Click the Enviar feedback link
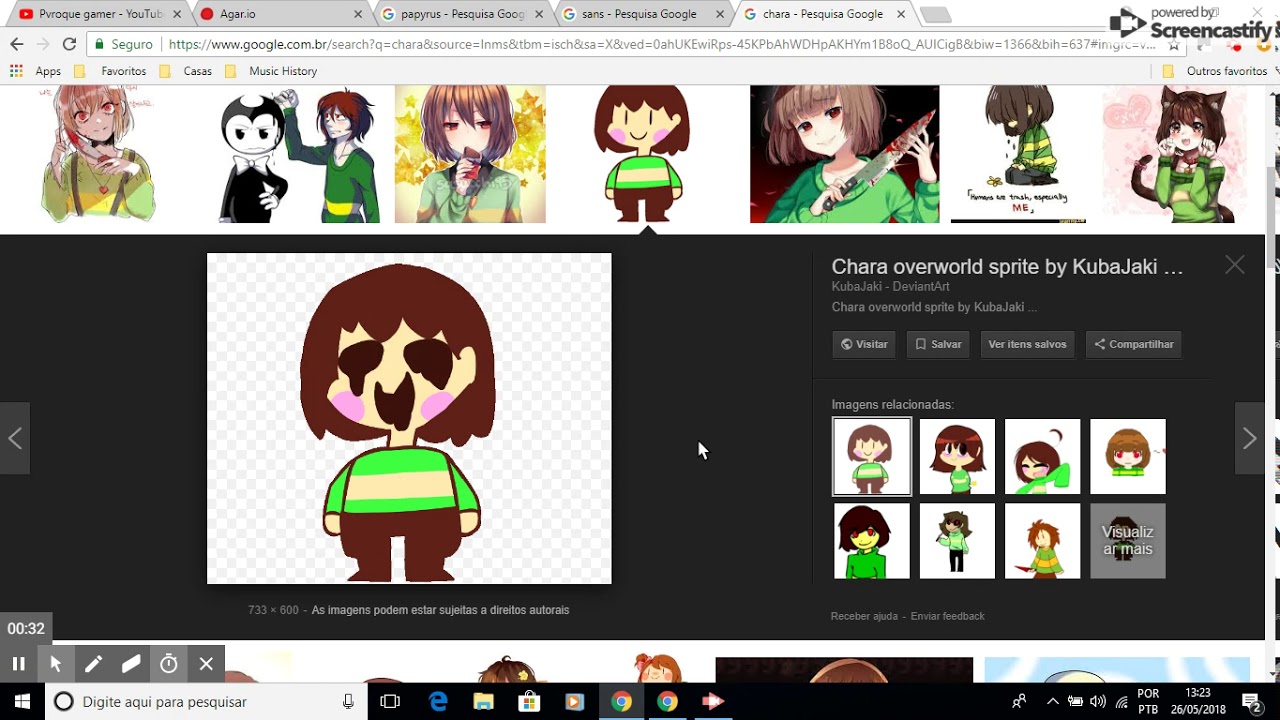 point(947,616)
